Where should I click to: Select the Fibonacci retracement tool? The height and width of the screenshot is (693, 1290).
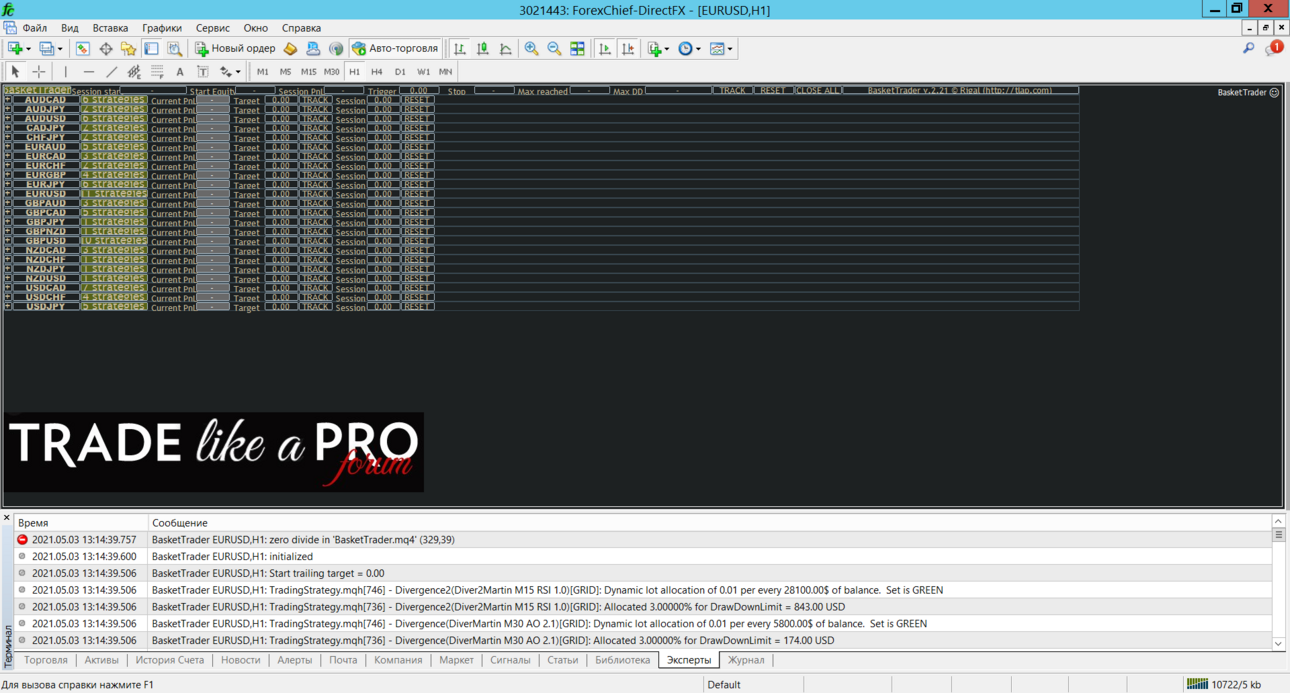(157, 72)
